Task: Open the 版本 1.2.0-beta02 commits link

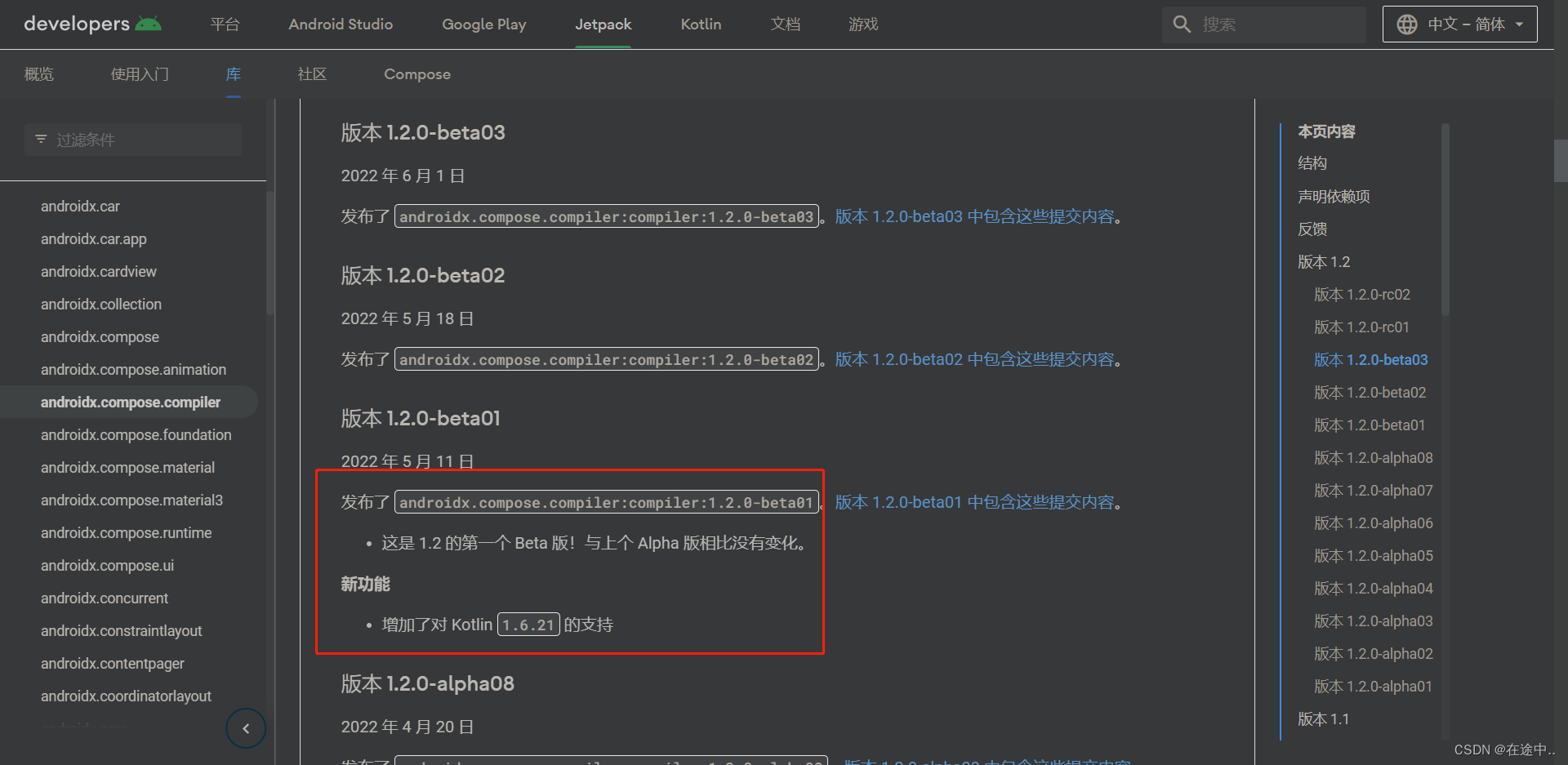Action: tap(974, 359)
